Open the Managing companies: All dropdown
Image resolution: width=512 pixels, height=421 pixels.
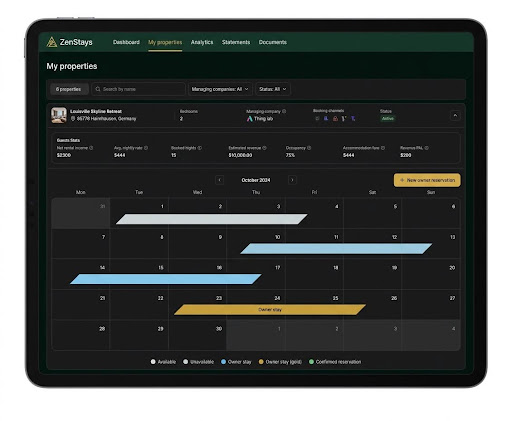[x=220, y=89]
